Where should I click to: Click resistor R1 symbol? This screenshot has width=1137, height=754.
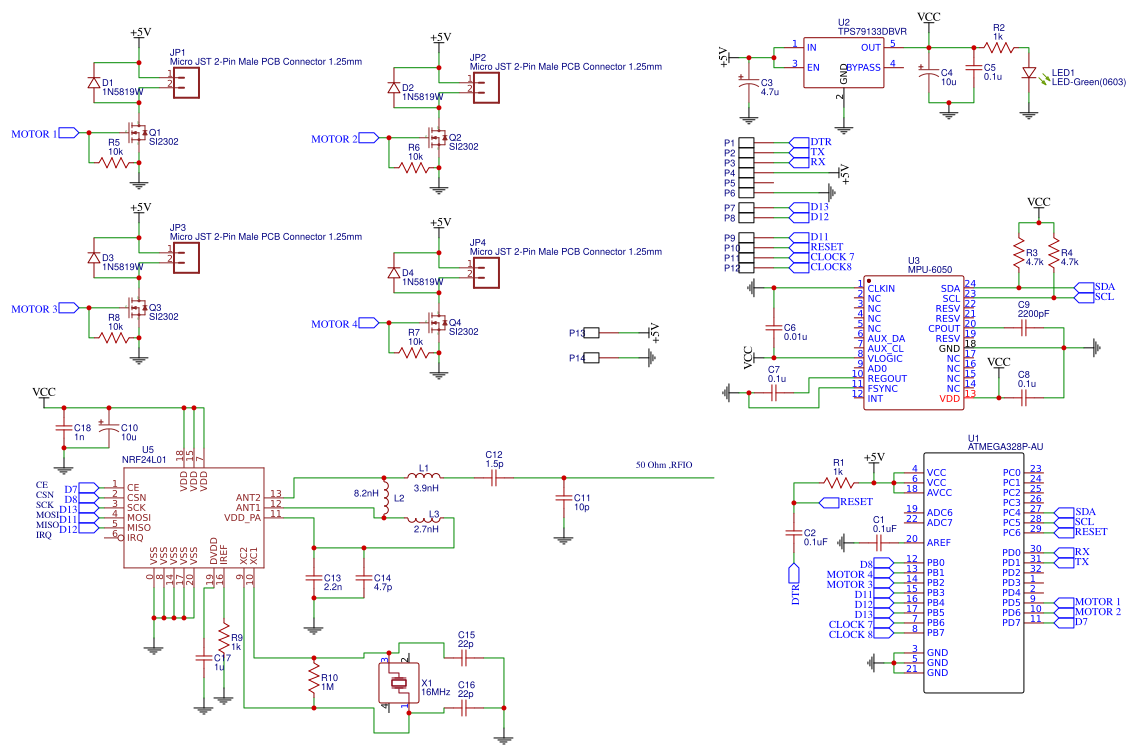pyautogui.click(x=839, y=482)
